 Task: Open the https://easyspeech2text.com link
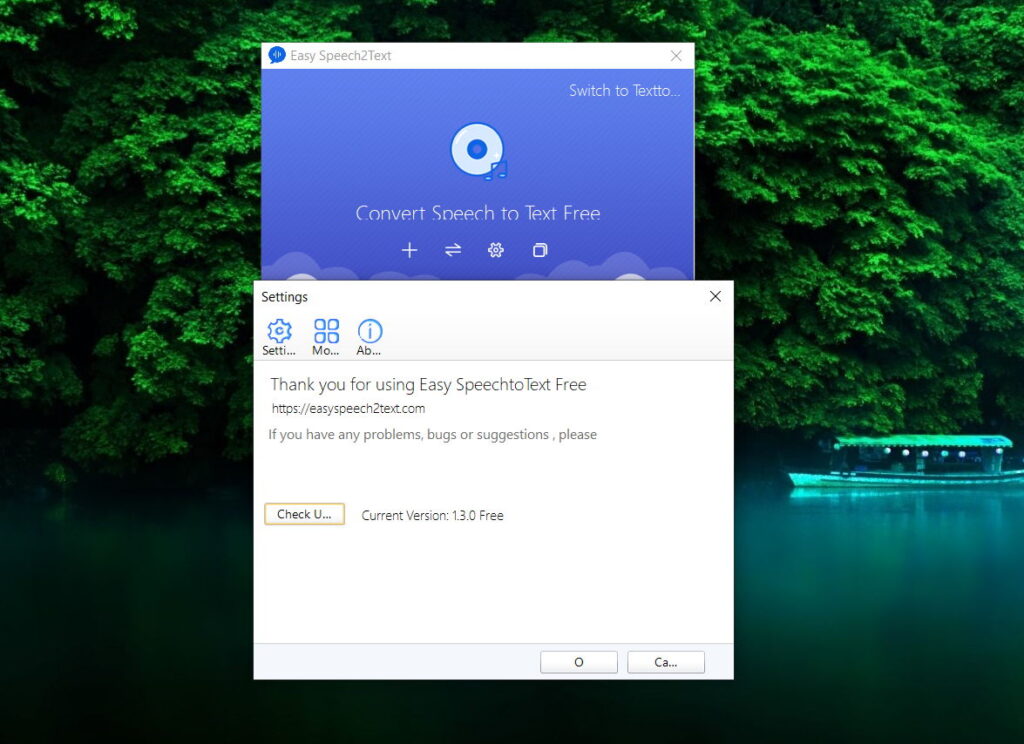click(348, 409)
